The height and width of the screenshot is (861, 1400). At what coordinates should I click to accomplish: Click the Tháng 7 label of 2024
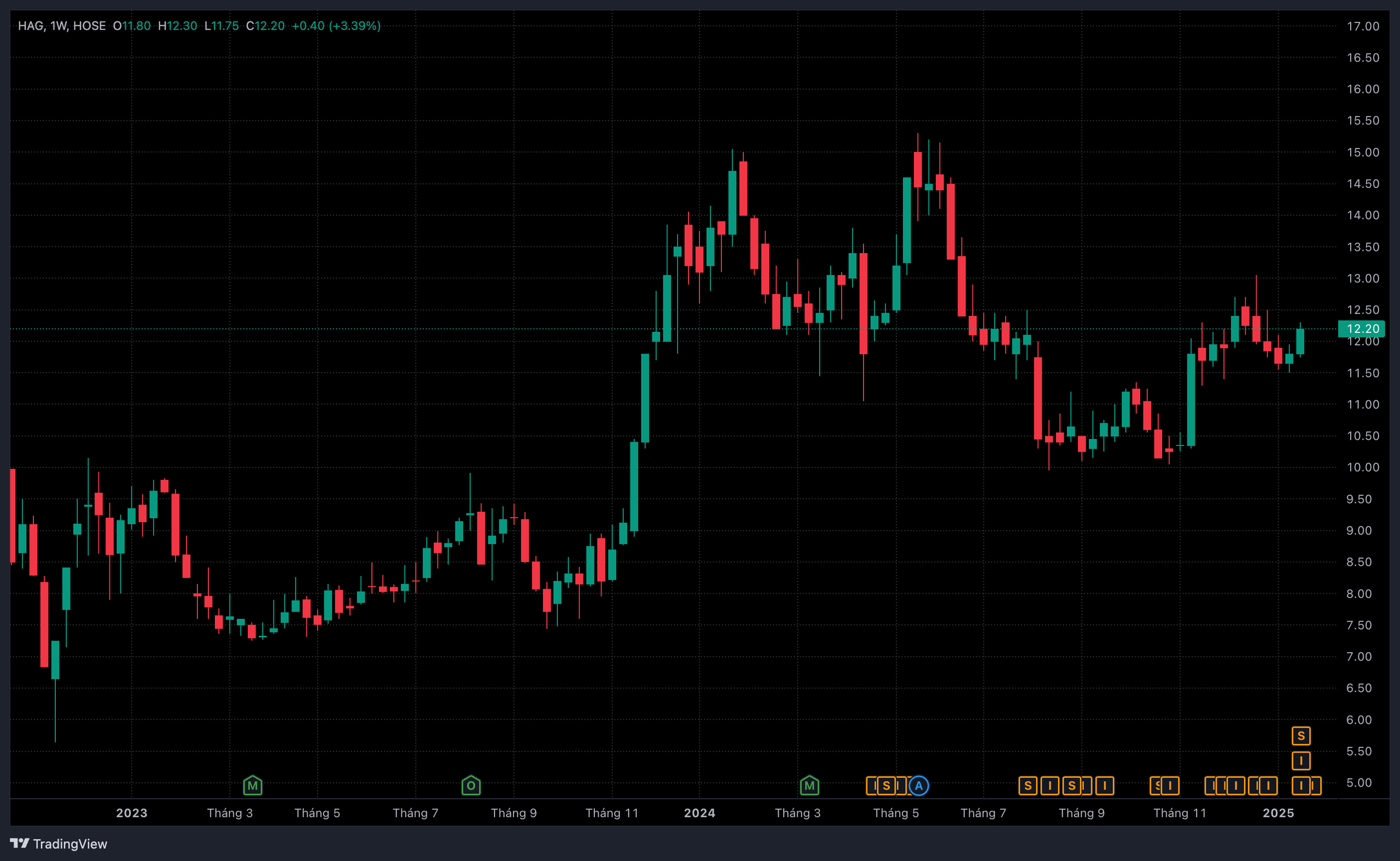click(984, 812)
